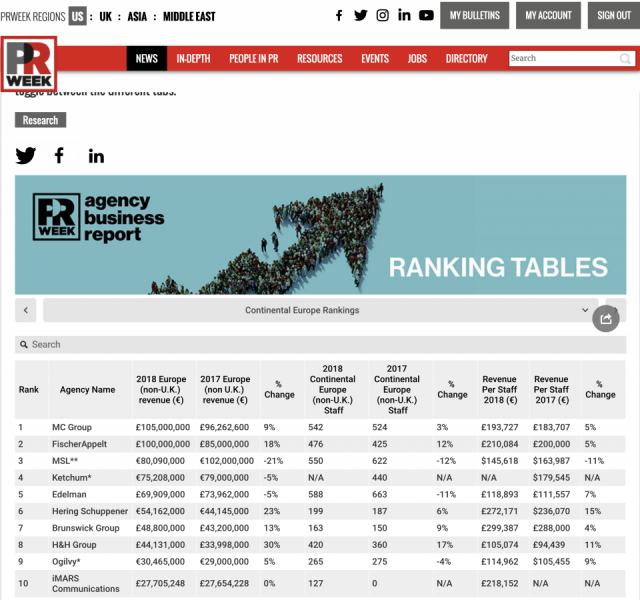Click £218,152 revenue per staff value
640x600 pixels.
(500, 583)
